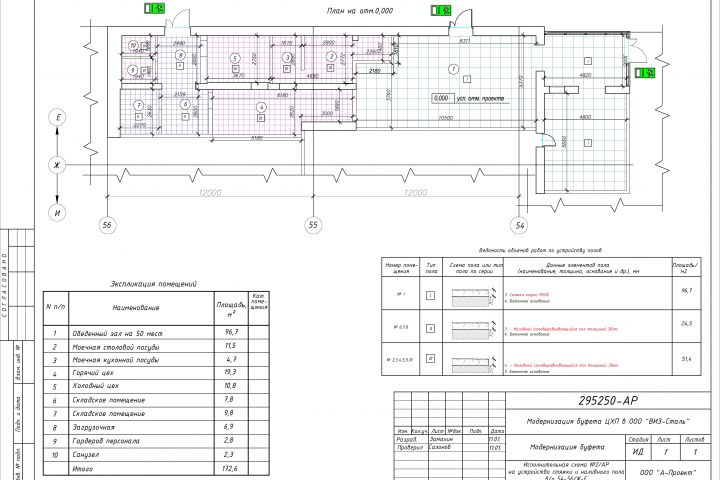The width and height of the screenshot is (720, 480).
Task: Click the axis bubble labeled Е
Action: pyautogui.click(x=57, y=118)
